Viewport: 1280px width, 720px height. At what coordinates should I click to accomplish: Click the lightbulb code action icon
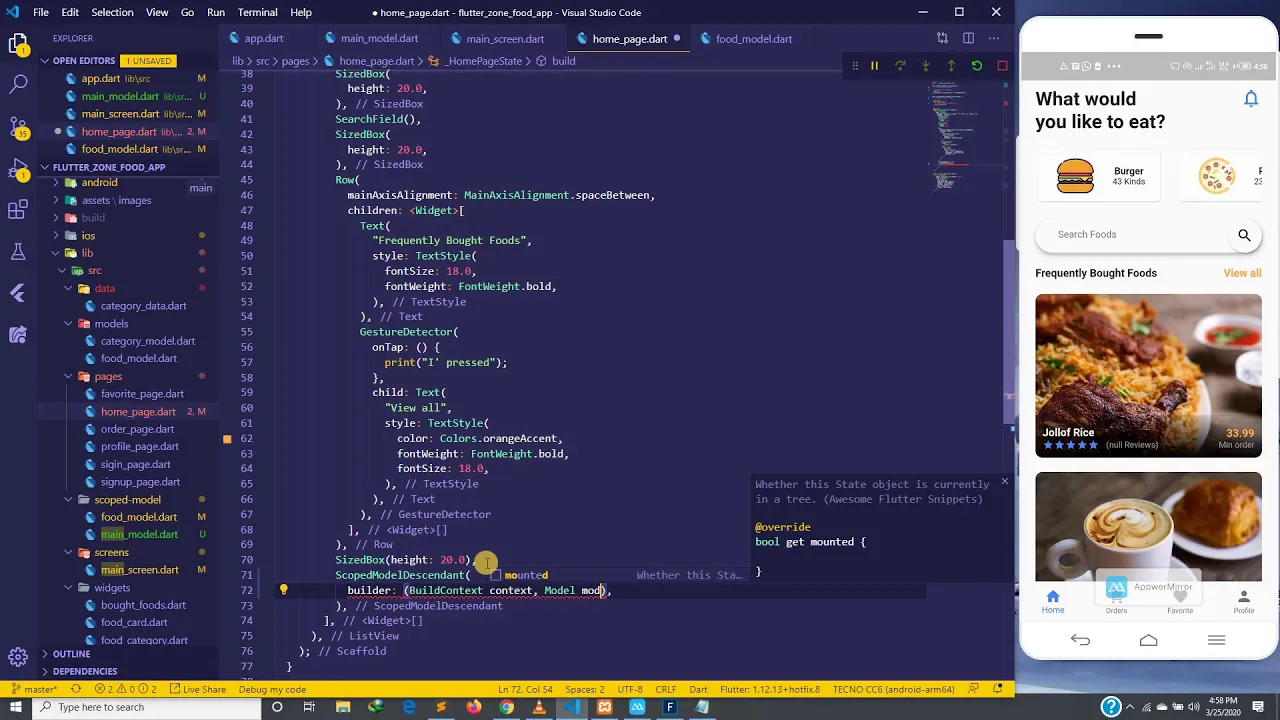(283, 590)
